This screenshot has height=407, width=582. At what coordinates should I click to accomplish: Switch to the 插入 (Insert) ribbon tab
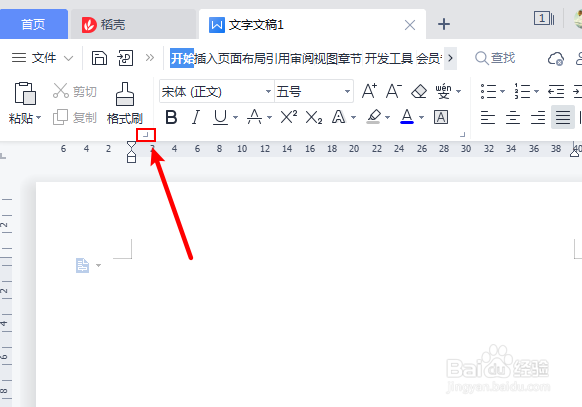coord(206,58)
